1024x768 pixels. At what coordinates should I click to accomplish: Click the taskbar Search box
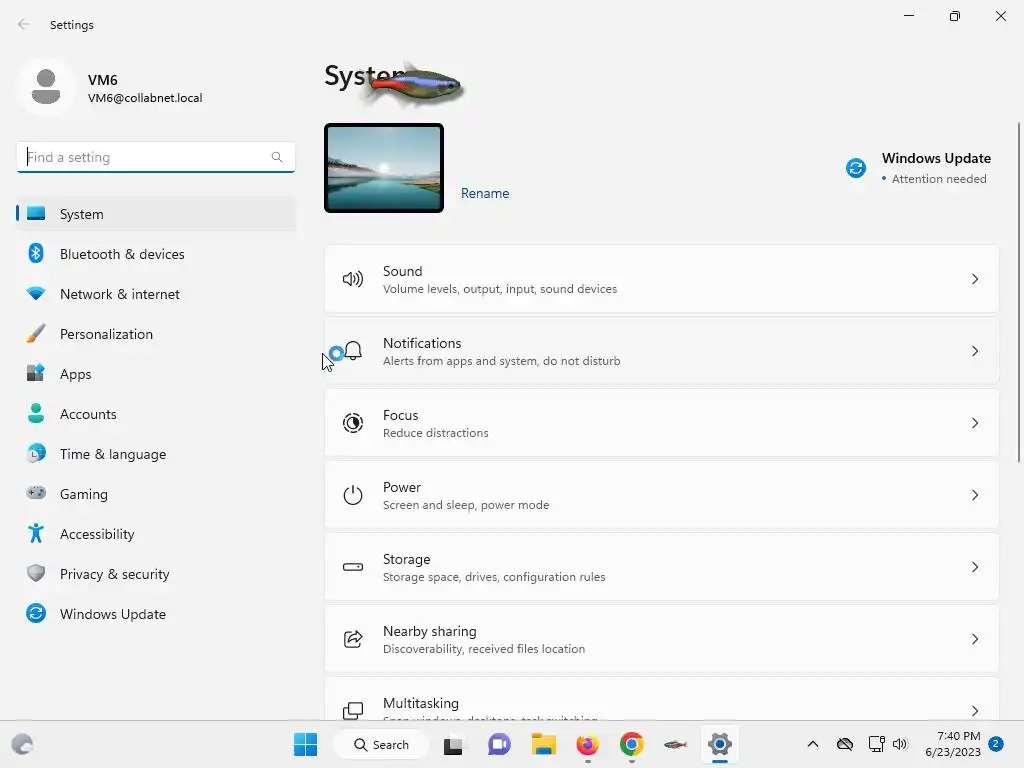[x=381, y=744]
